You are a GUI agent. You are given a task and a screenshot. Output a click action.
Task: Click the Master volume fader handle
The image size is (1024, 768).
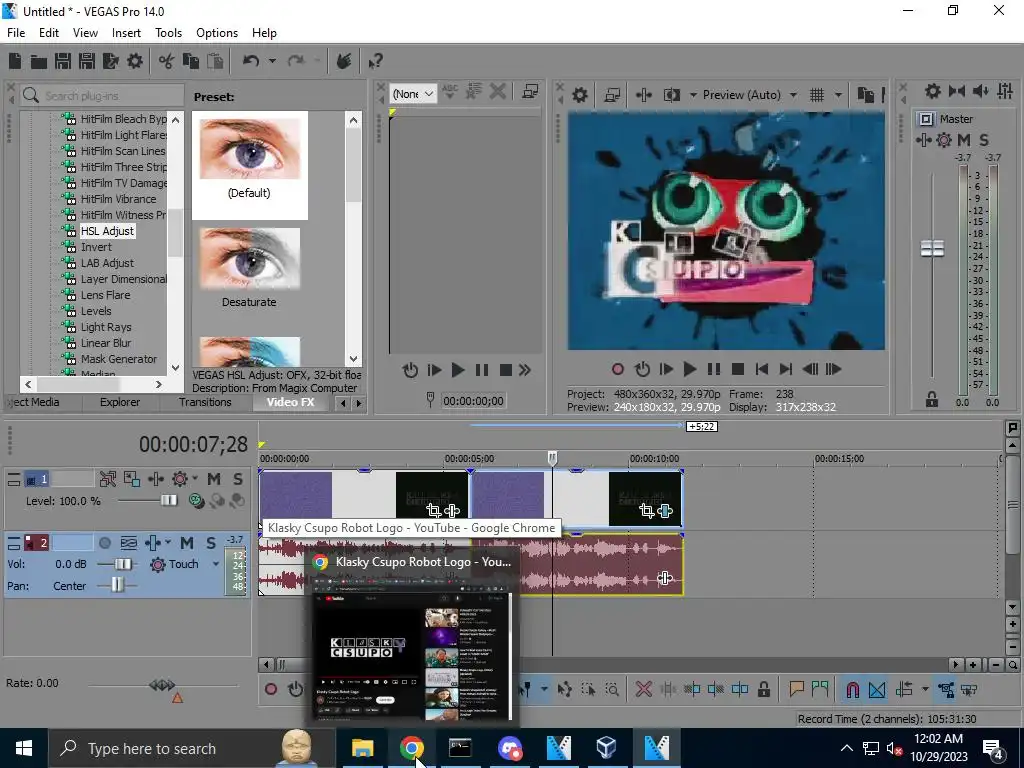(932, 248)
